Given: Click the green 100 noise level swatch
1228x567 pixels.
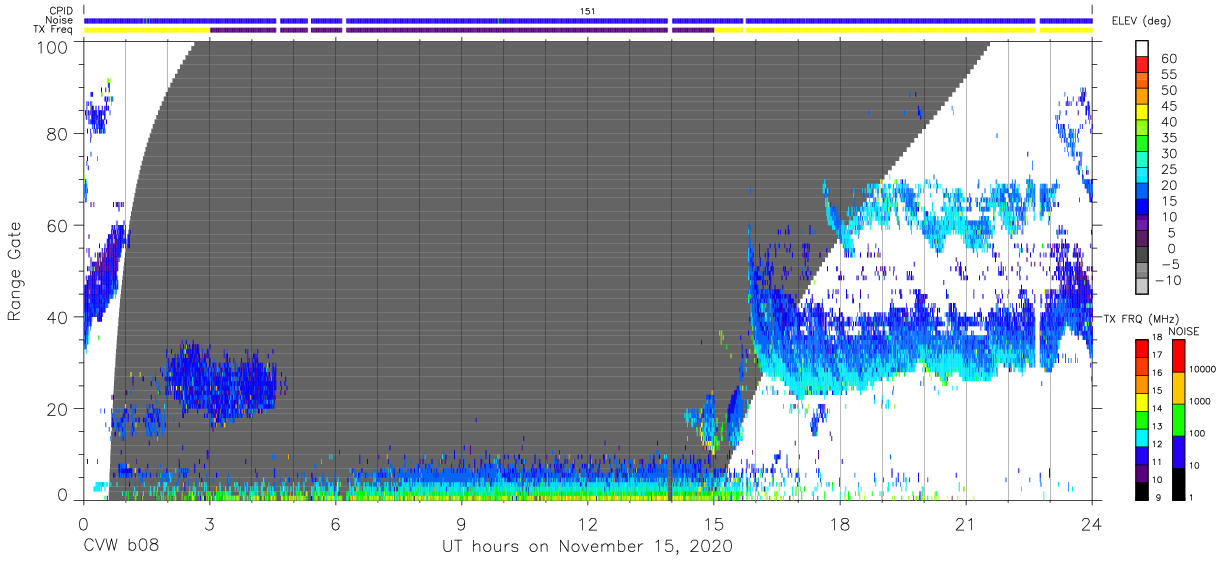Looking at the screenshot, I should pyautogui.click(x=1177, y=419).
